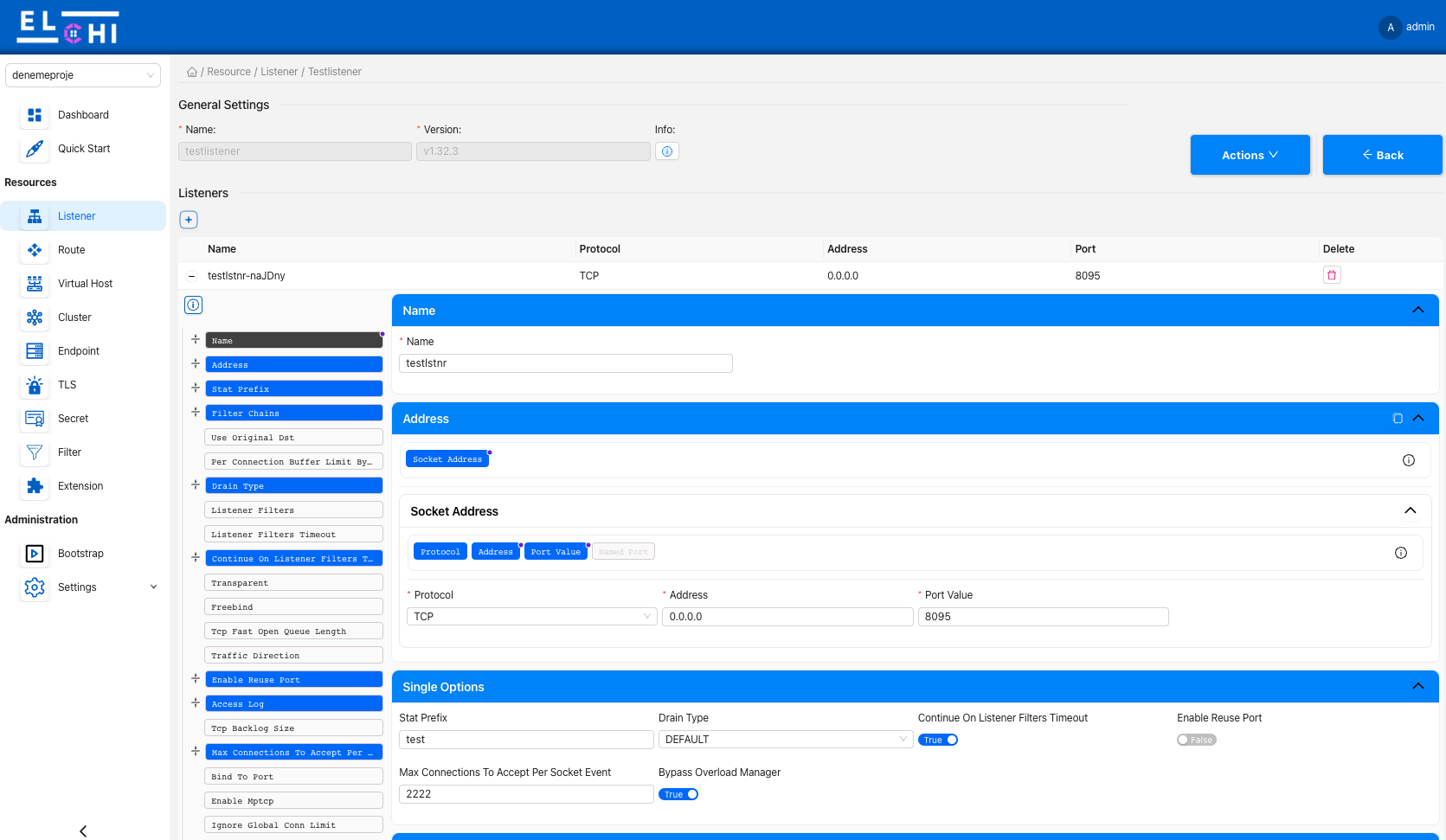Click the Filter funnel icon
This screenshot has width=1446, height=840.
point(35,452)
